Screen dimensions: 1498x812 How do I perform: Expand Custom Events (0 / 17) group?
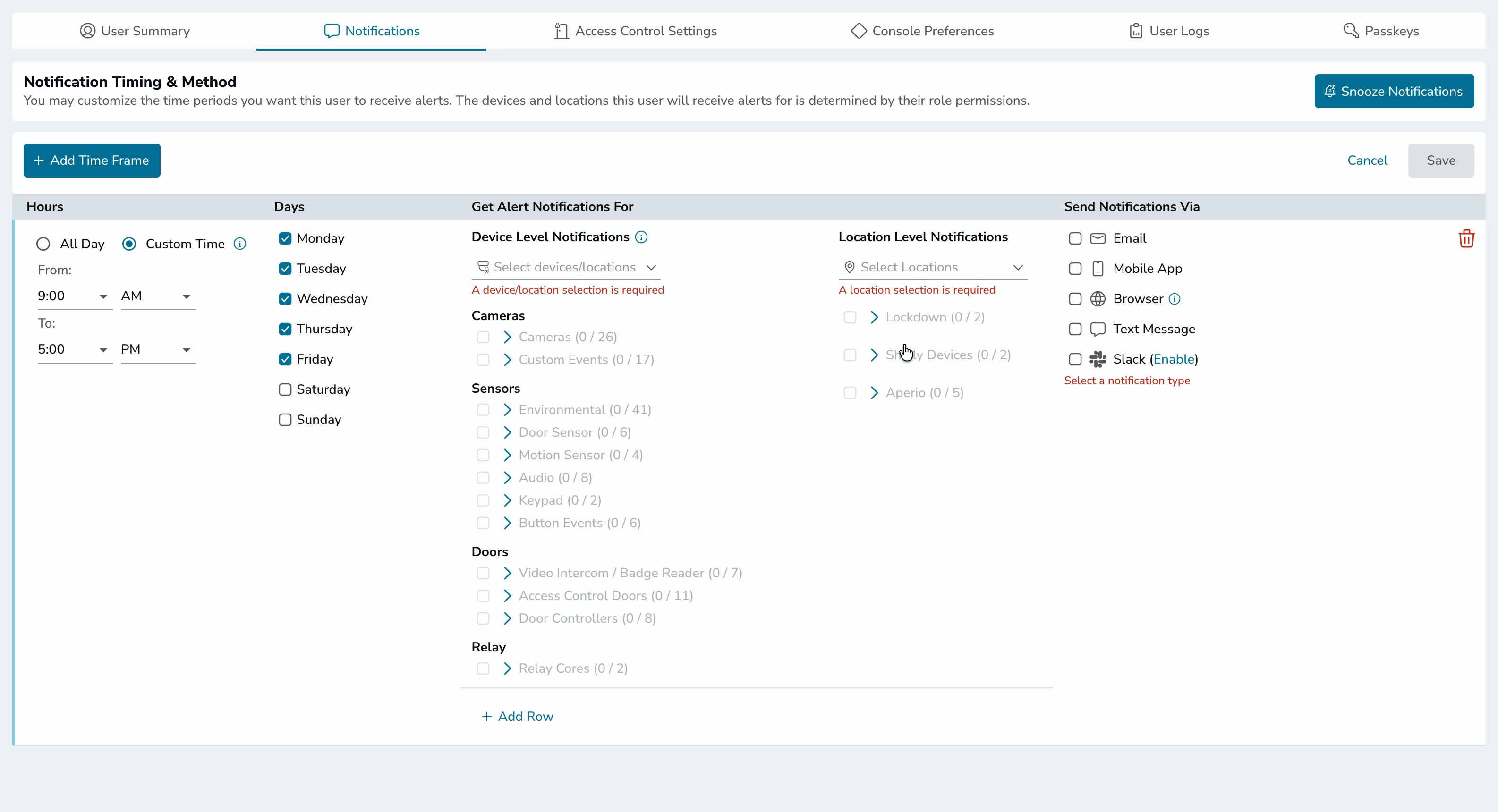pos(507,360)
